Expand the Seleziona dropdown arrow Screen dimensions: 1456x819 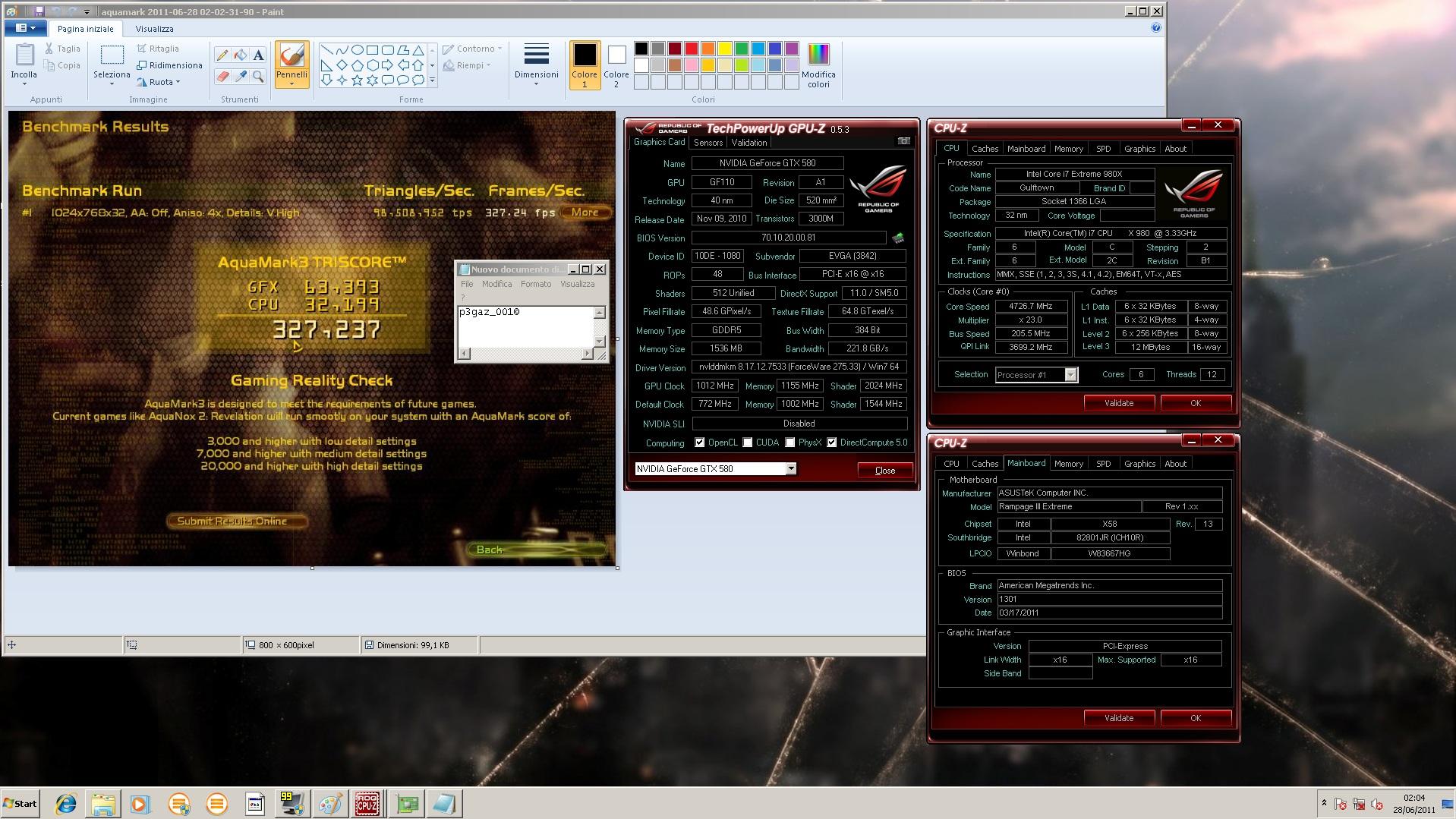(112, 83)
